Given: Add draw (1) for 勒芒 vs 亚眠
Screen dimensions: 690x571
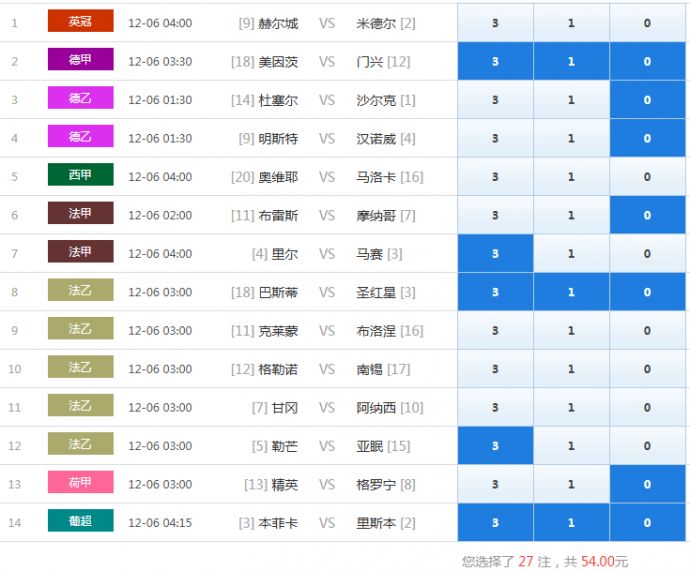Looking at the screenshot, I should [571, 446].
